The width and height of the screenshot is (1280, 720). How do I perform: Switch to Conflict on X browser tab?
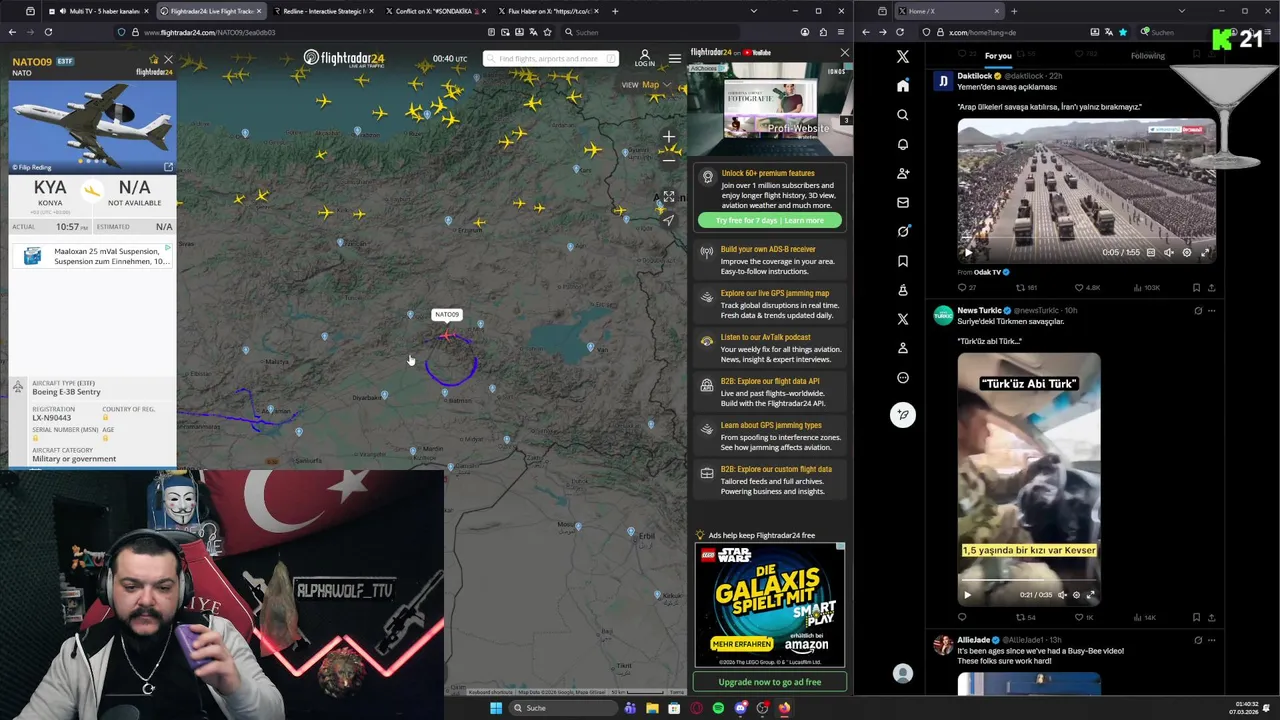tap(436, 11)
